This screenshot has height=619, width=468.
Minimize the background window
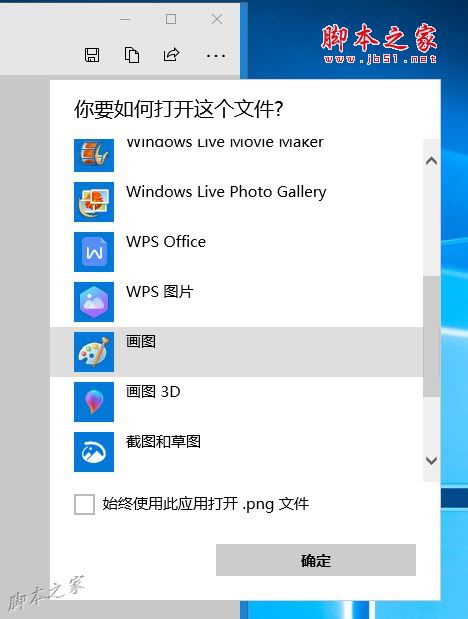[x=125, y=19]
